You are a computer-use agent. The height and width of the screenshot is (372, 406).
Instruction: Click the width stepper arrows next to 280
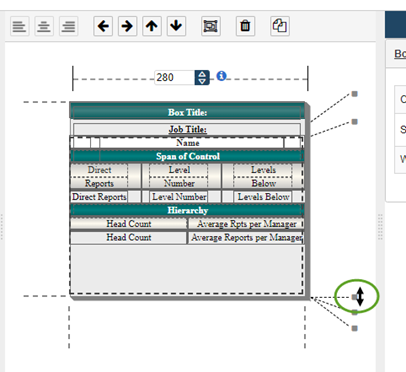[202, 78]
